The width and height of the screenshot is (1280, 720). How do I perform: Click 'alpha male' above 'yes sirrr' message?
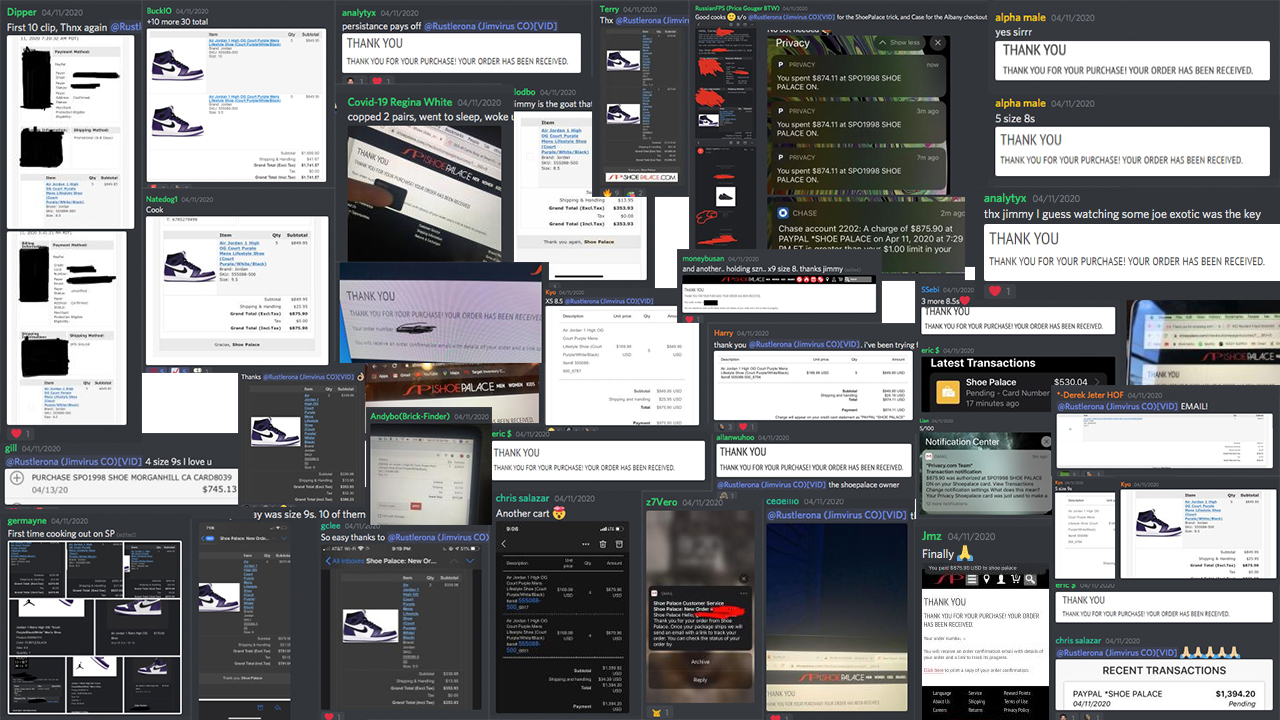[1020, 17]
